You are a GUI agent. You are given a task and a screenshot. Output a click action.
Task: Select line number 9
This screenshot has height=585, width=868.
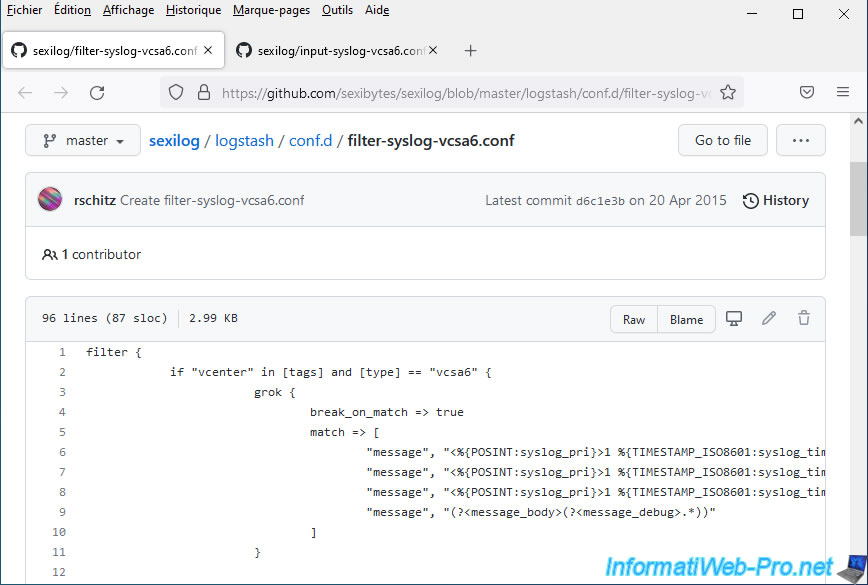(62, 512)
